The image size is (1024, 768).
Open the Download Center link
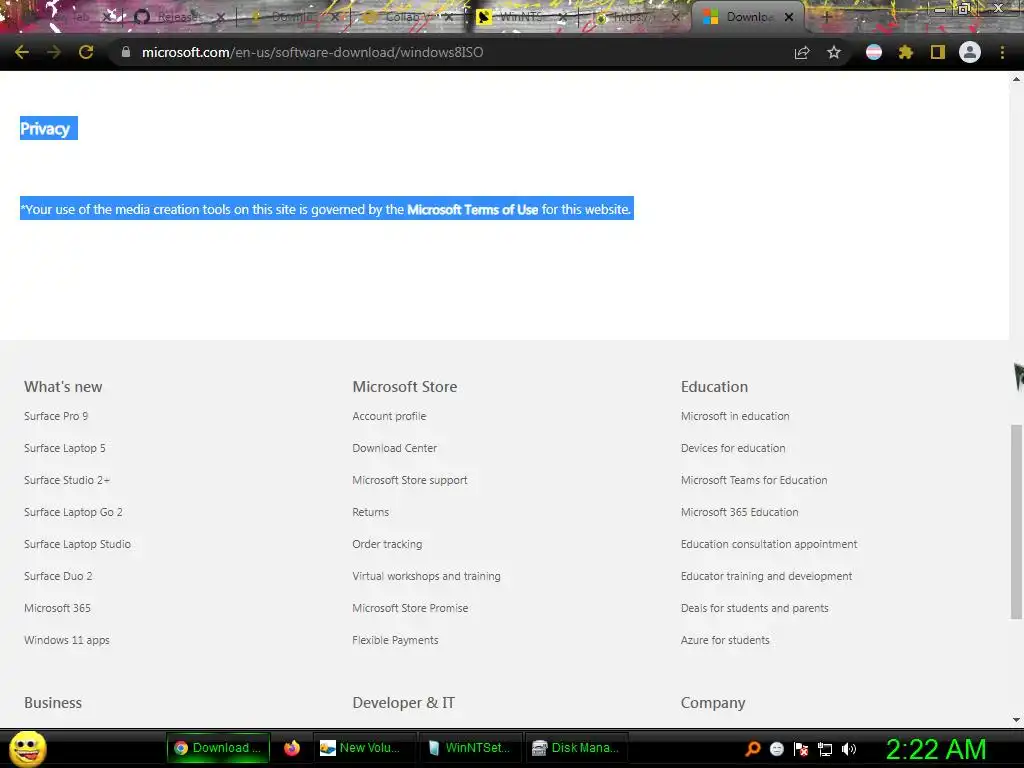pyautogui.click(x=394, y=448)
